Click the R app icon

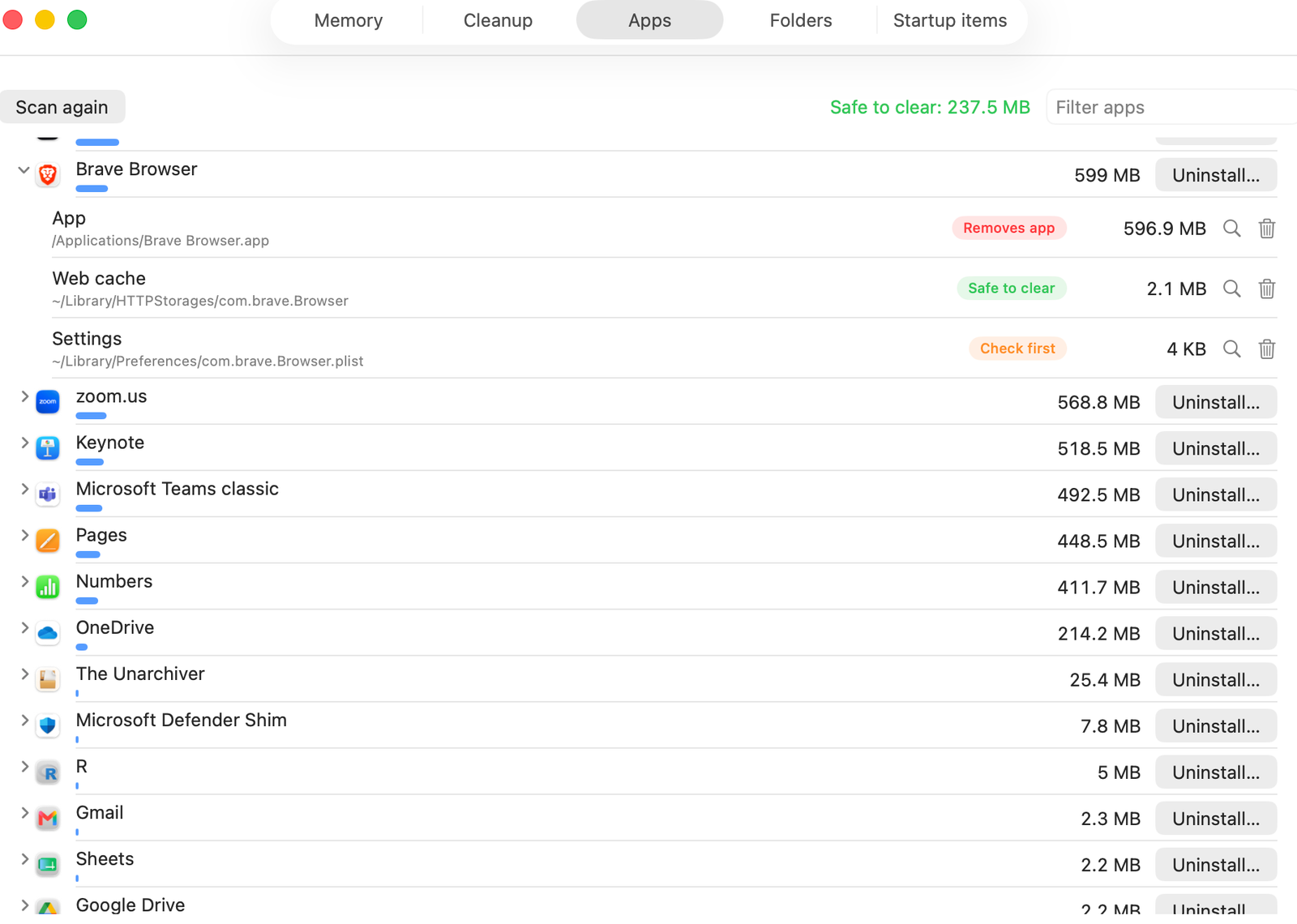48,772
